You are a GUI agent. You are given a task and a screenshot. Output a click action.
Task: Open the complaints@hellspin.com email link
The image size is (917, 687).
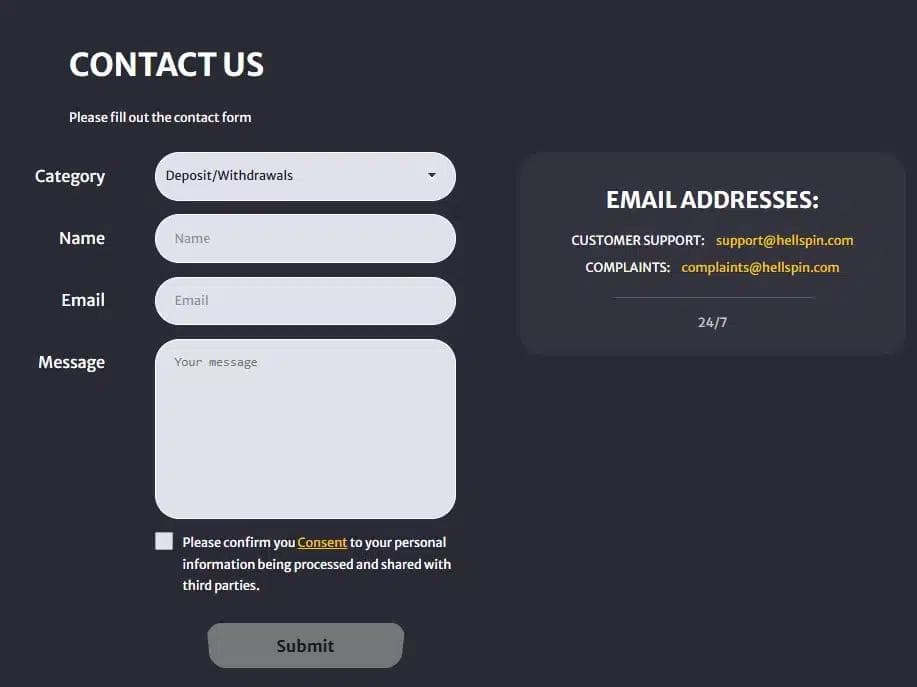760,267
